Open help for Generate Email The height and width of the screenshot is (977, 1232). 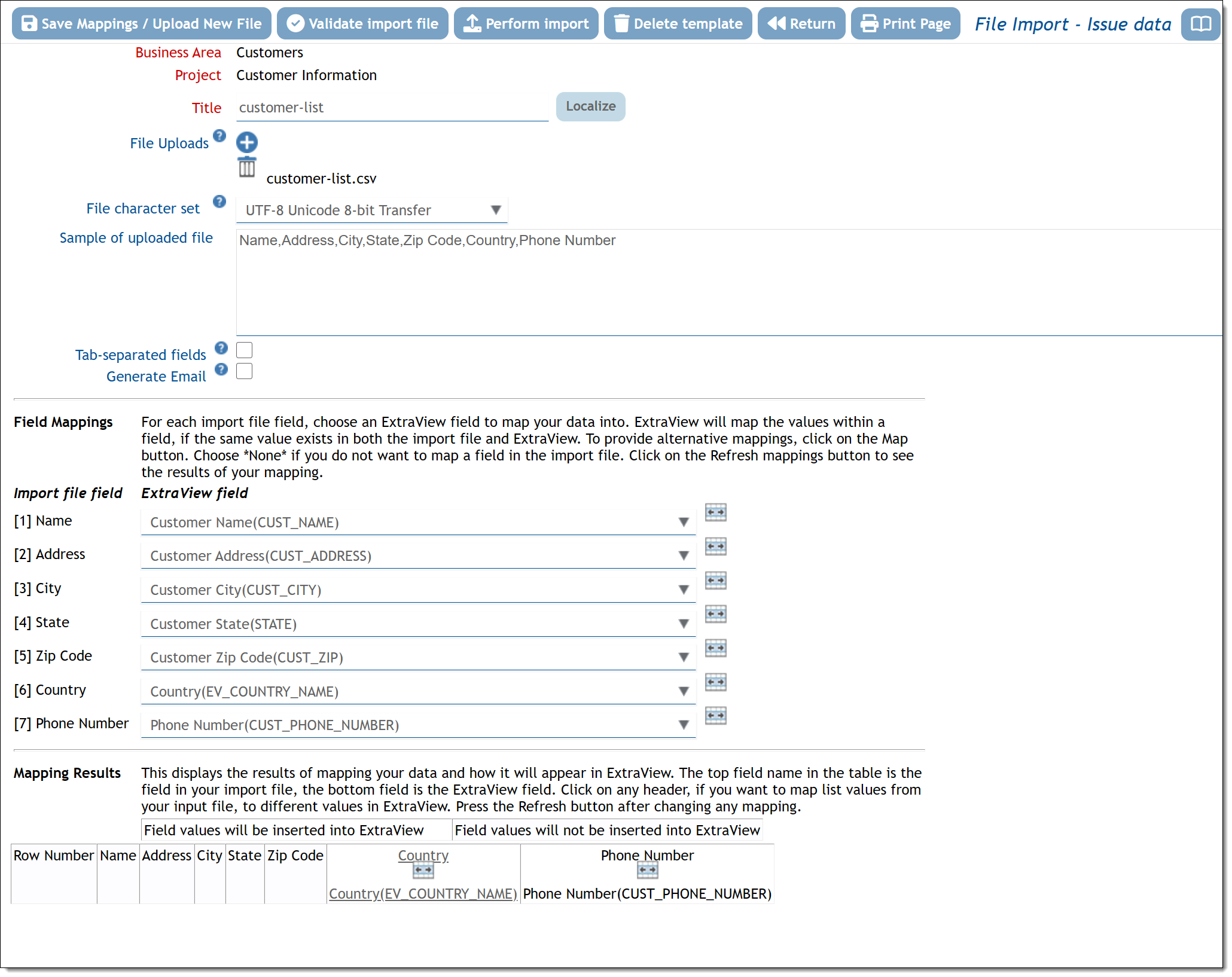[x=221, y=370]
